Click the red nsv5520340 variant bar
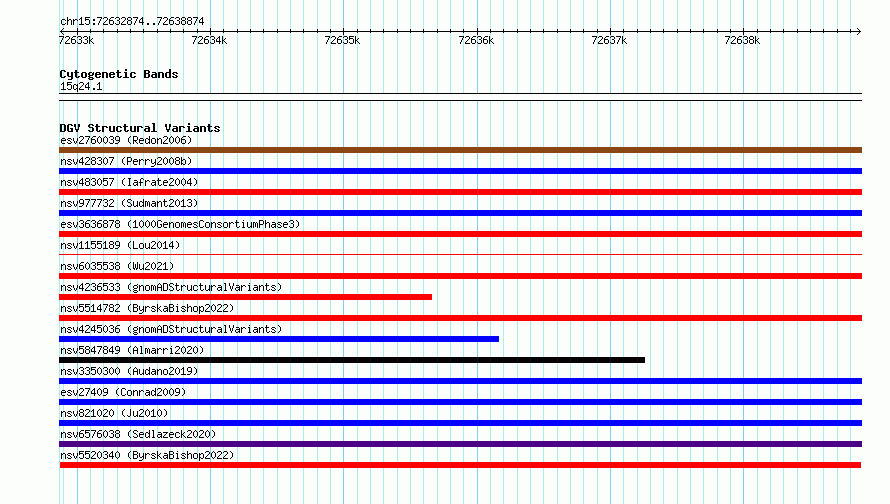 point(460,465)
